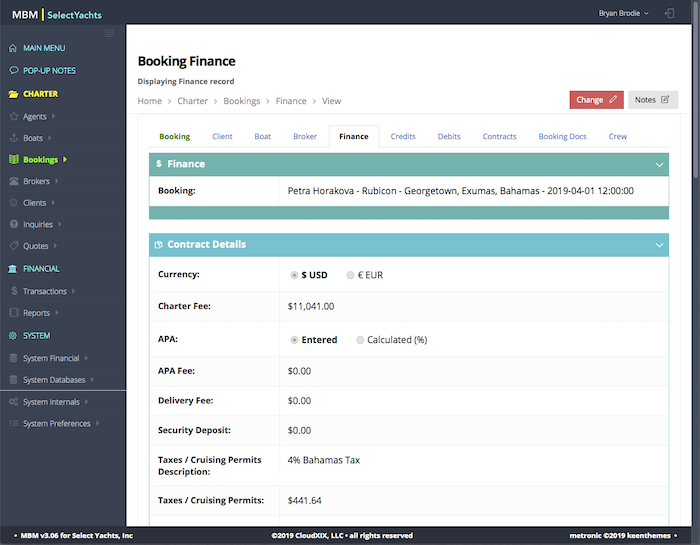This screenshot has height=545, width=700.
Task: Open the Broker tab
Action: 305,136
